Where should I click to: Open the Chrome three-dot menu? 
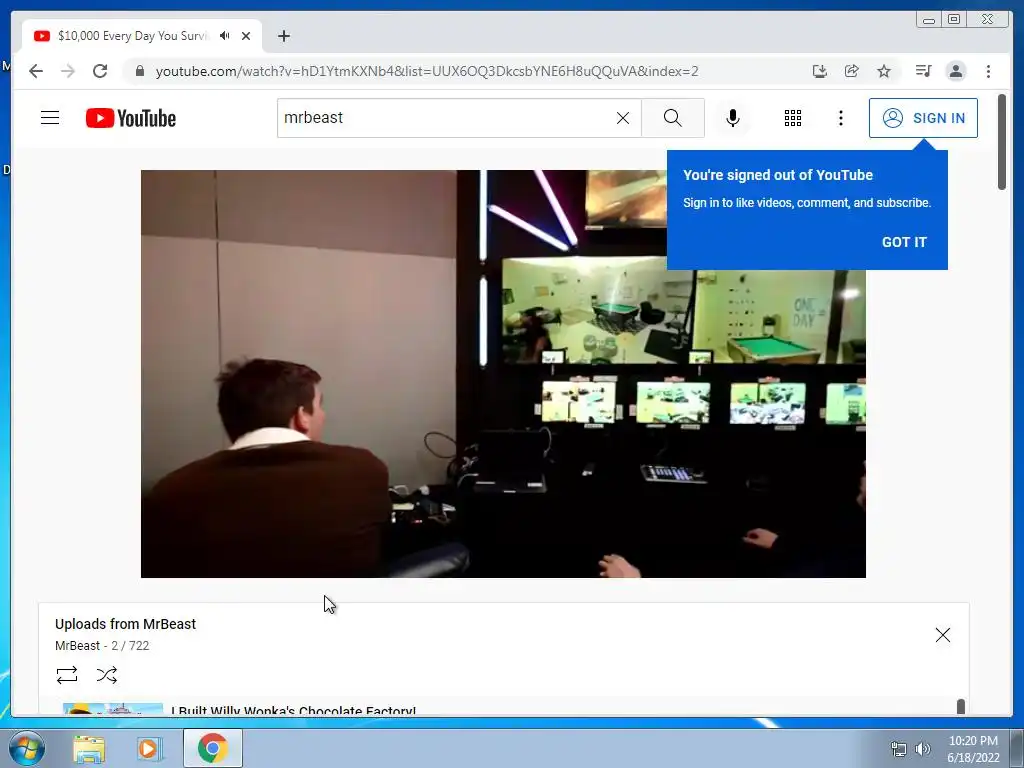tap(988, 71)
